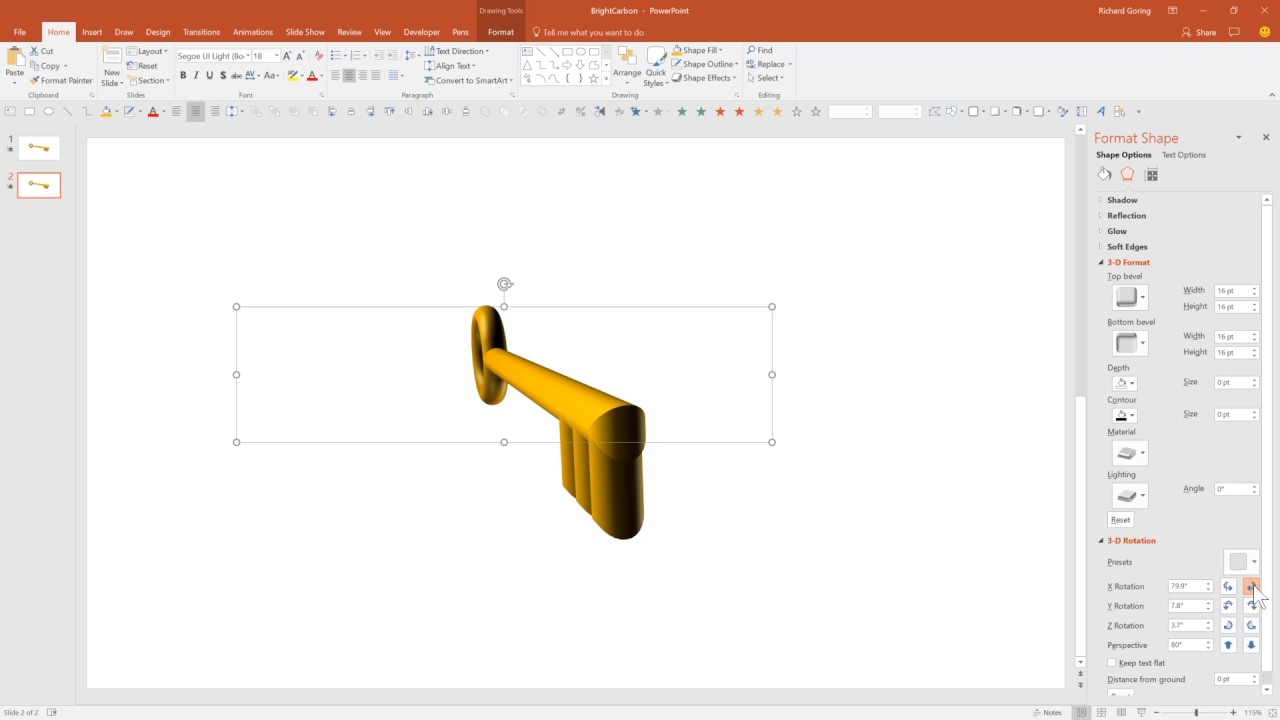This screenshot has height=720, width=1280.
Task: Rotate Z clockwise in 3-D Rotation
Action: [x=1229, y=626]
